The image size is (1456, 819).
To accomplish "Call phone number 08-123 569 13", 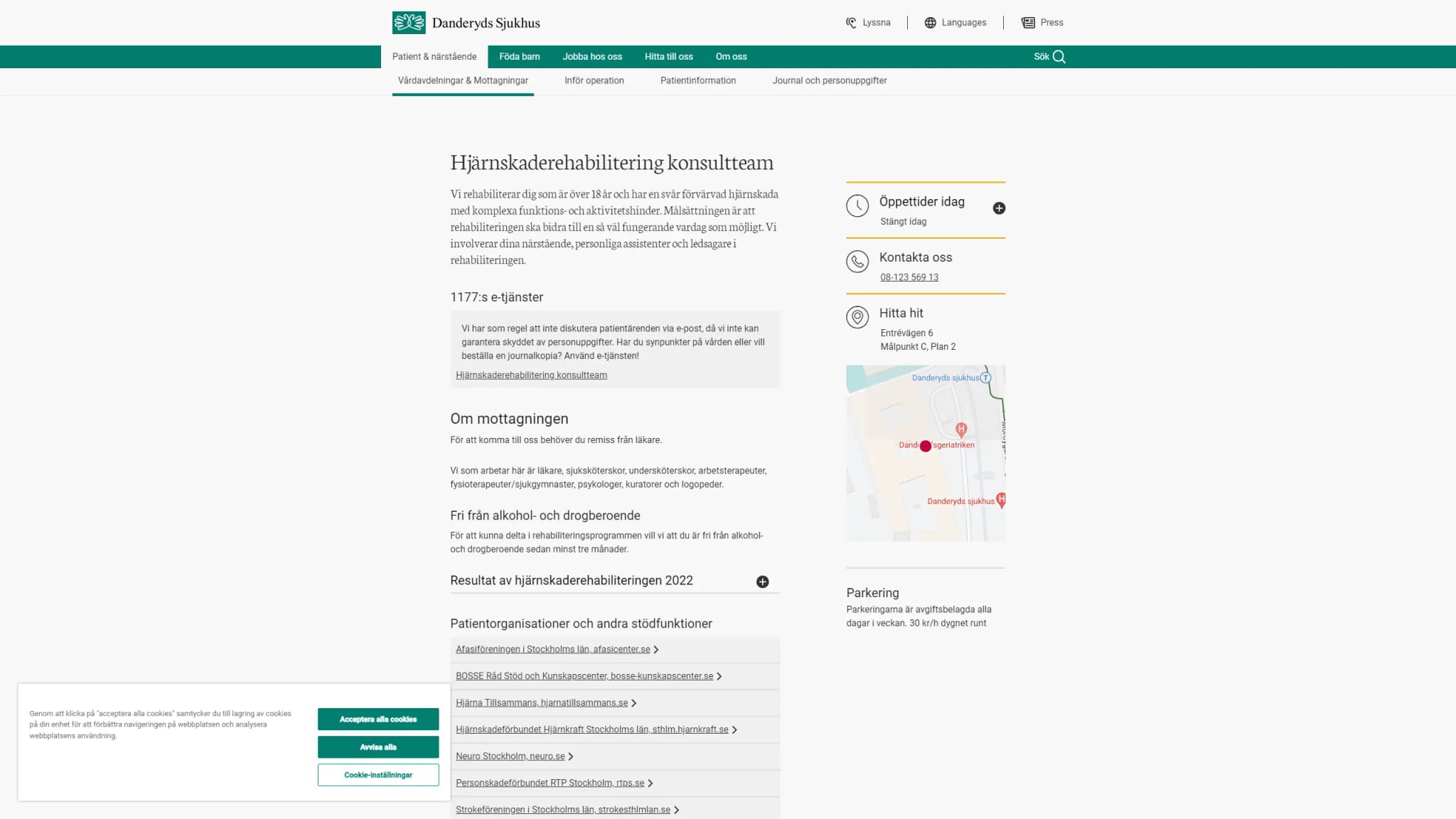I will coord(909,277).
